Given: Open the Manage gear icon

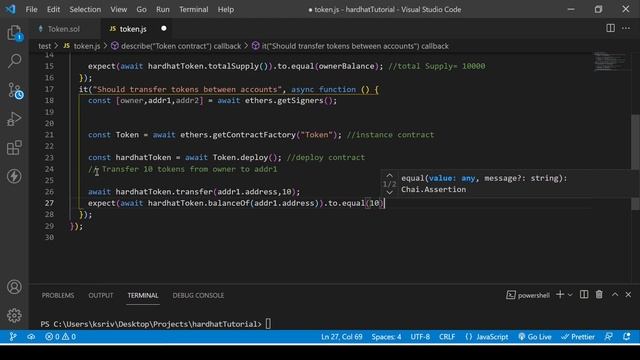Looking at the screenshot, I should [x=14, y=315].
